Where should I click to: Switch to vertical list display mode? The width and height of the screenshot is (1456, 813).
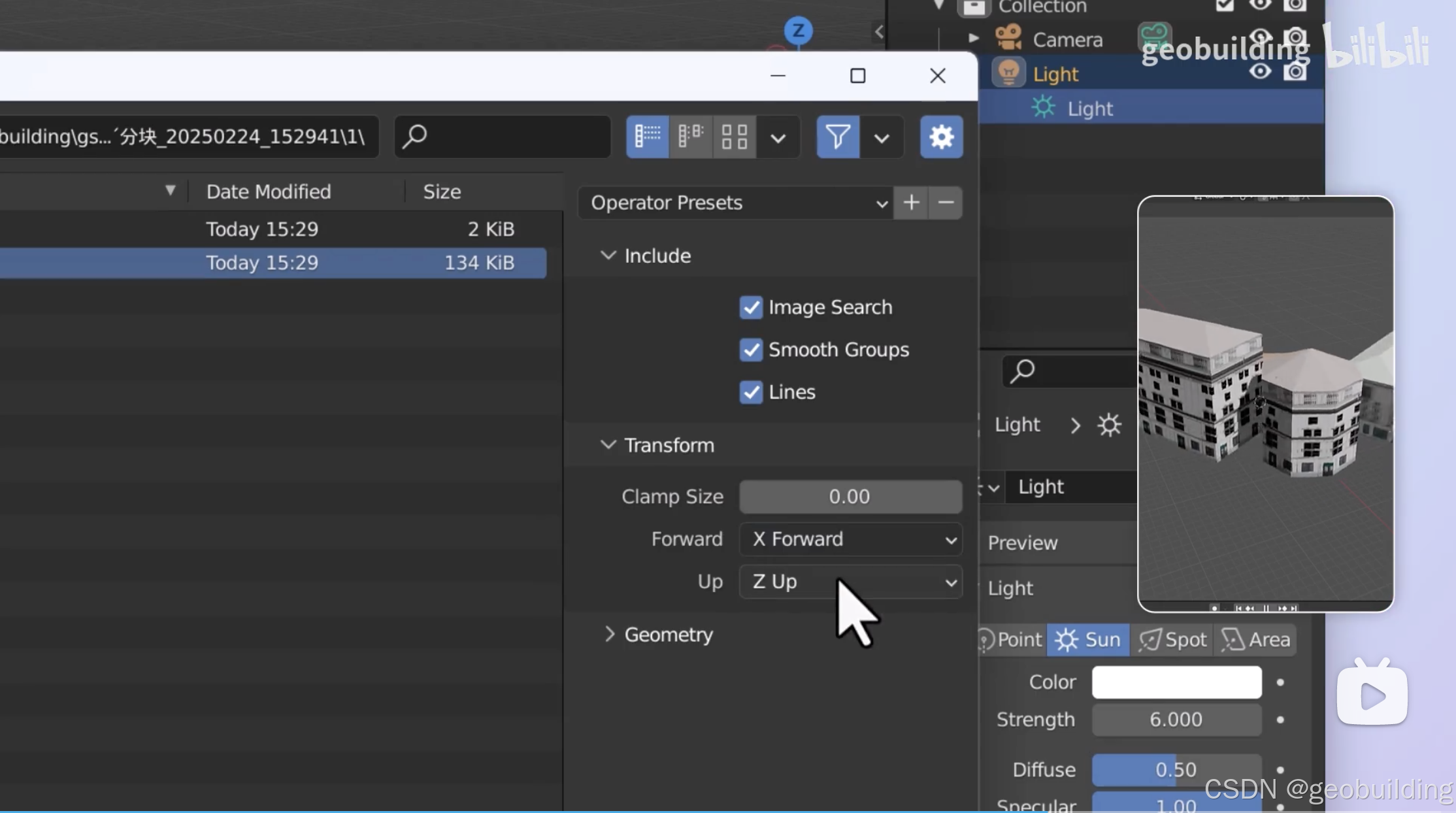(647, 137)
